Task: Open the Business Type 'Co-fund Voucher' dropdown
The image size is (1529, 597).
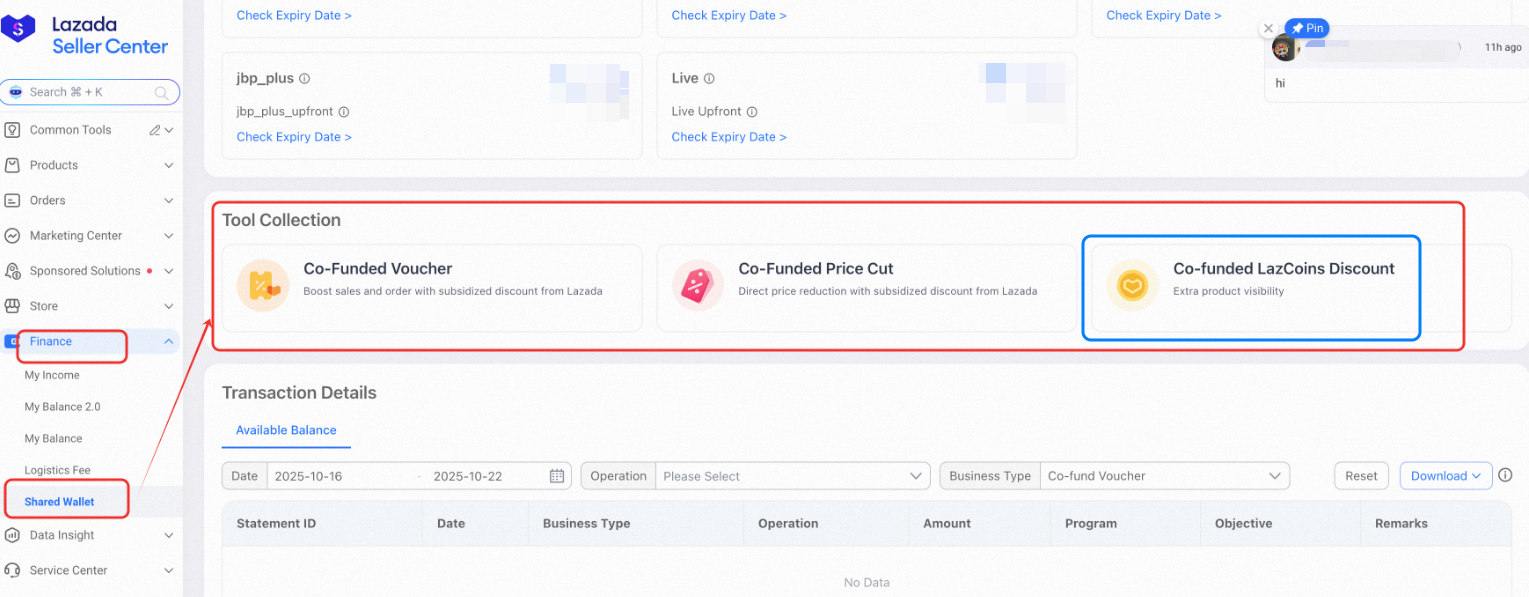Action: [x=1165, y=476]
